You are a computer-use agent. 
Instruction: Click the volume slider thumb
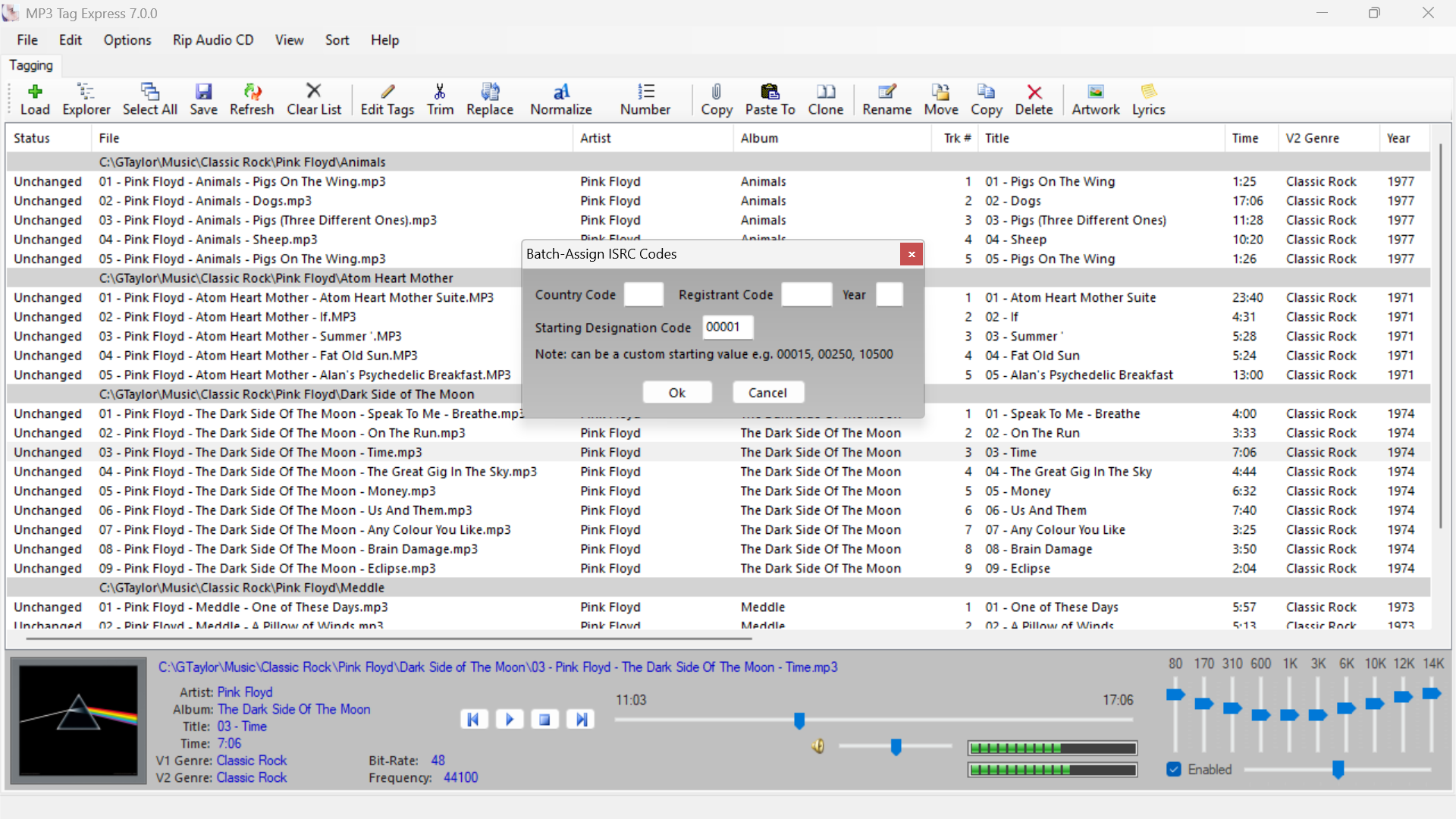(896, 747)
